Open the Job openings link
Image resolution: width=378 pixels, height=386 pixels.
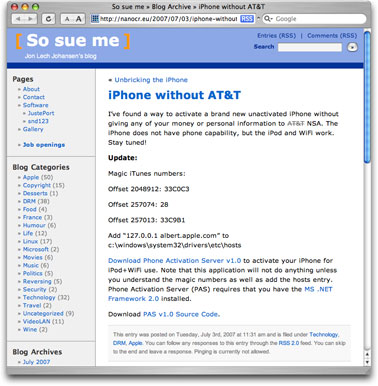[44, 145]
